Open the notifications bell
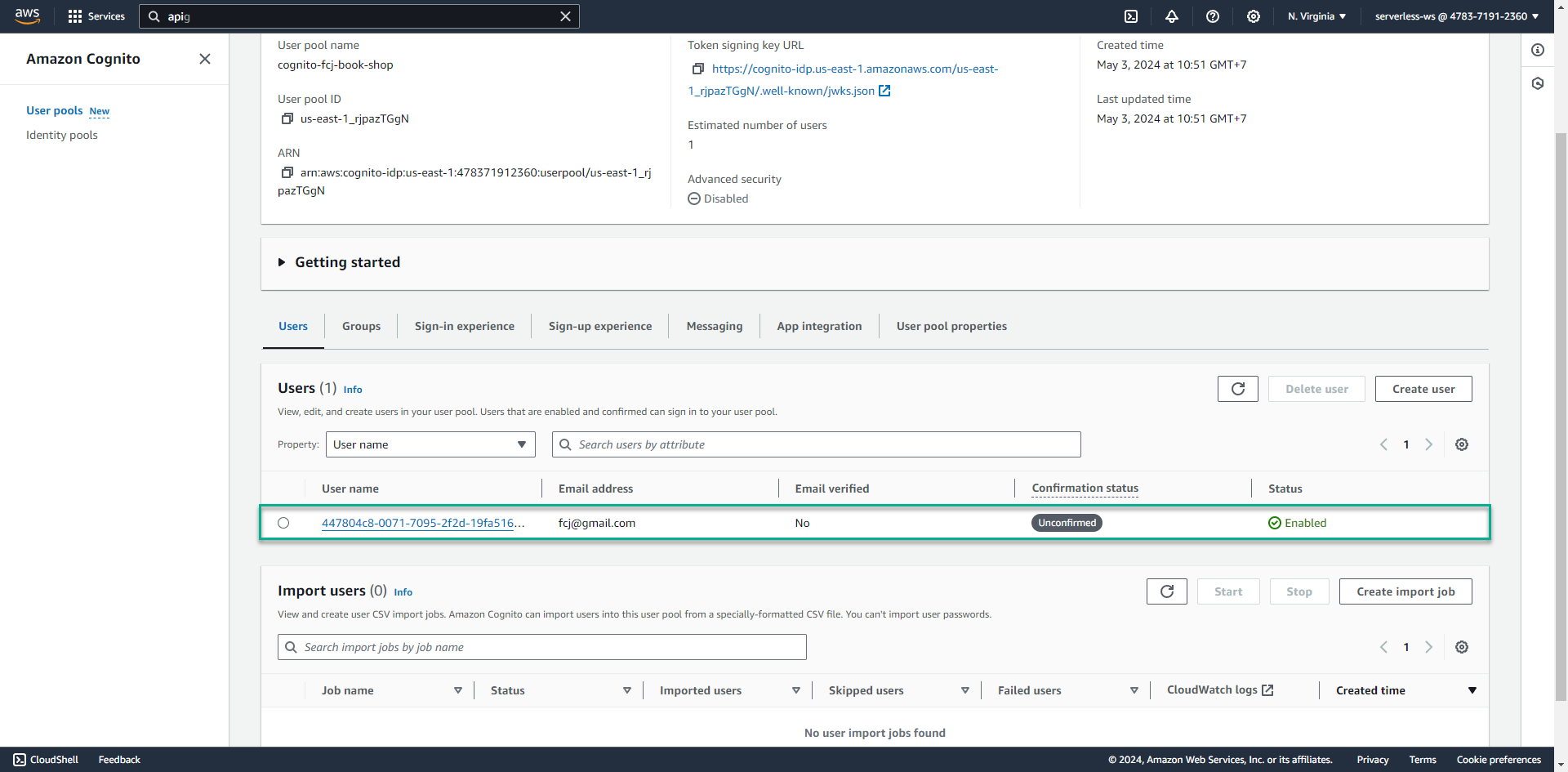The height and width of the screenshot is (772, 1568). (1172, 16)
